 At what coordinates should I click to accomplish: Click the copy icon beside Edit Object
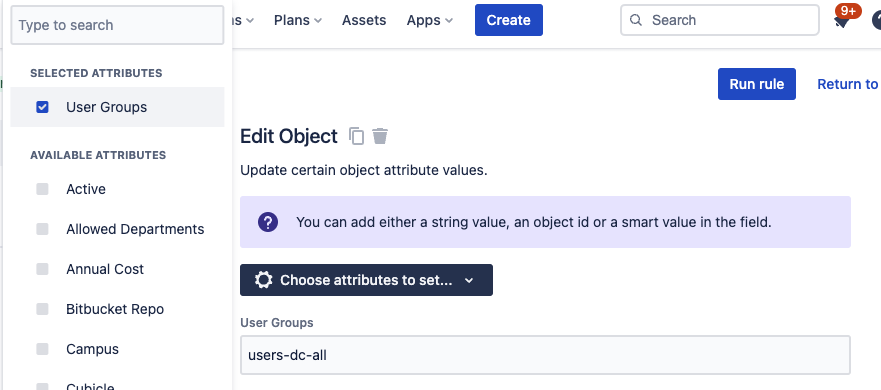click(356, 136)
